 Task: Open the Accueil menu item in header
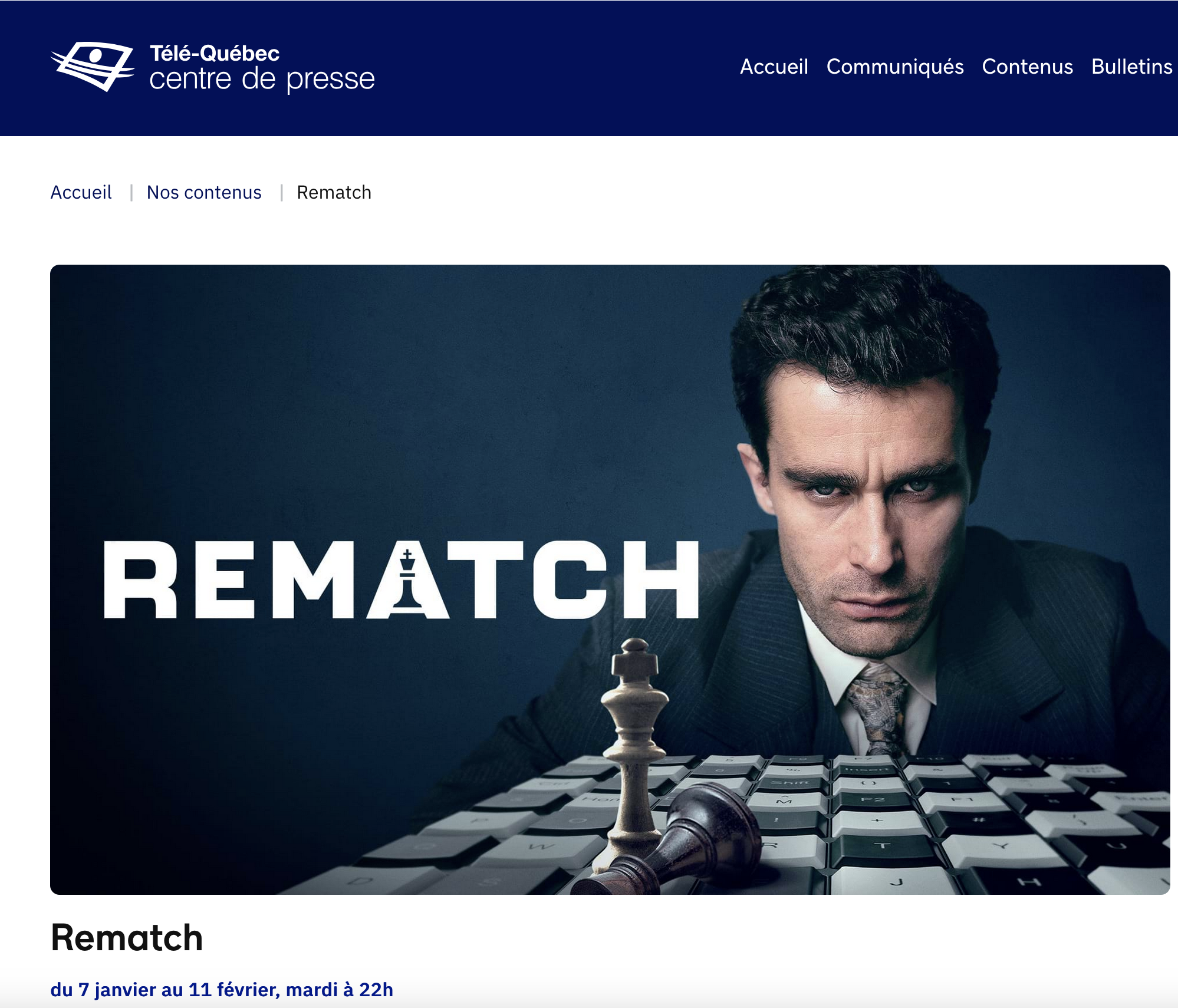pos(774,67)
